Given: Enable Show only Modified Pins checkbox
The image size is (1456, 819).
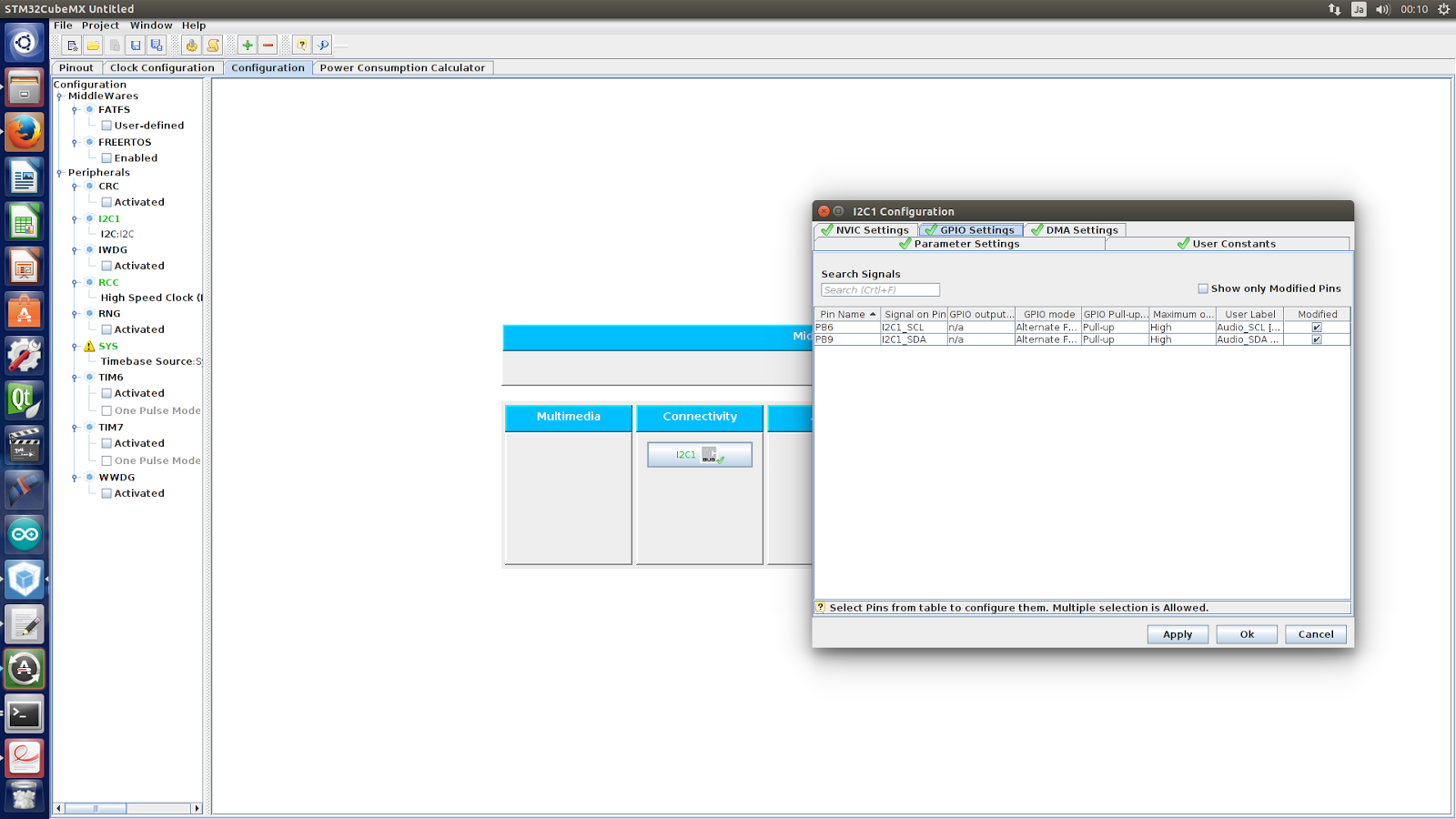Looking at the screenshot, I should tap(1203, 288).
